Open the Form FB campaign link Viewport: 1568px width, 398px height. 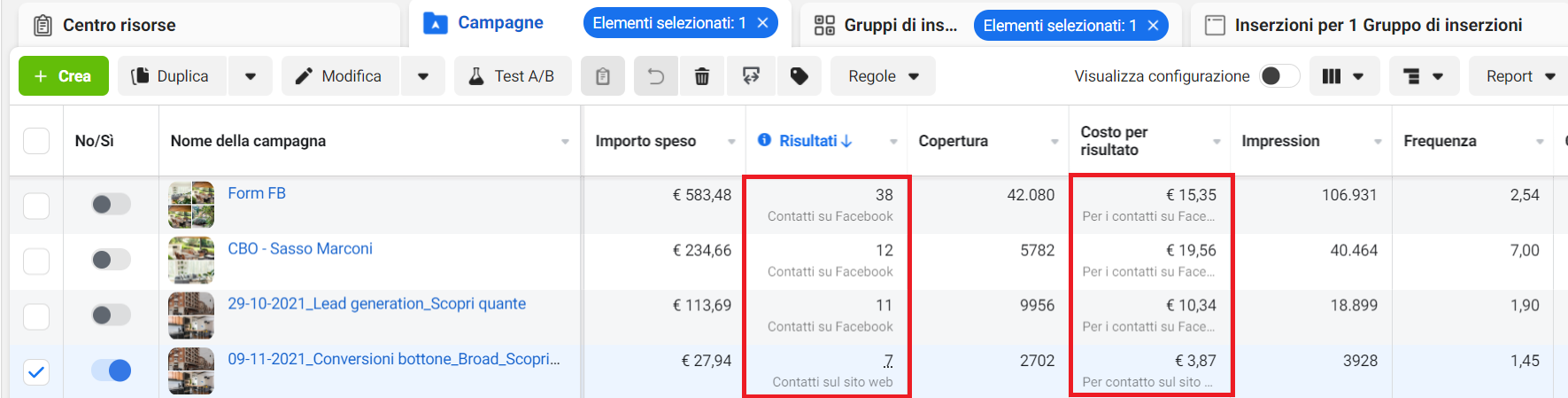pyautogui.click(x=257, y=193)
